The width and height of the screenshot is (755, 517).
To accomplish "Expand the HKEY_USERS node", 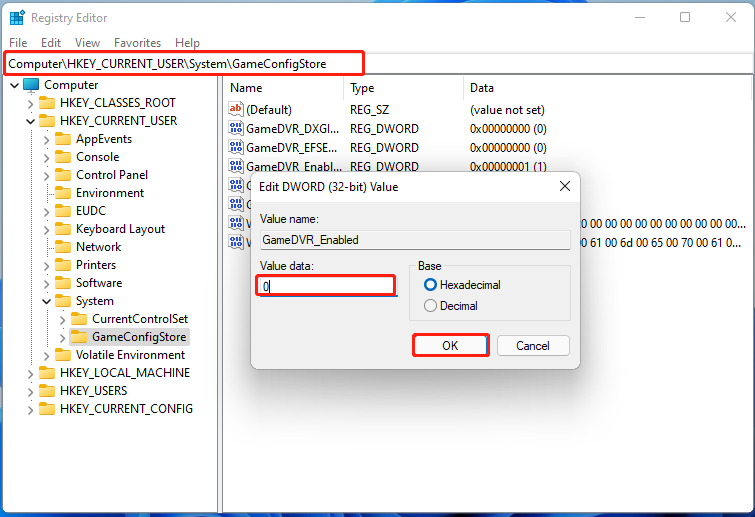I will 30,392.
